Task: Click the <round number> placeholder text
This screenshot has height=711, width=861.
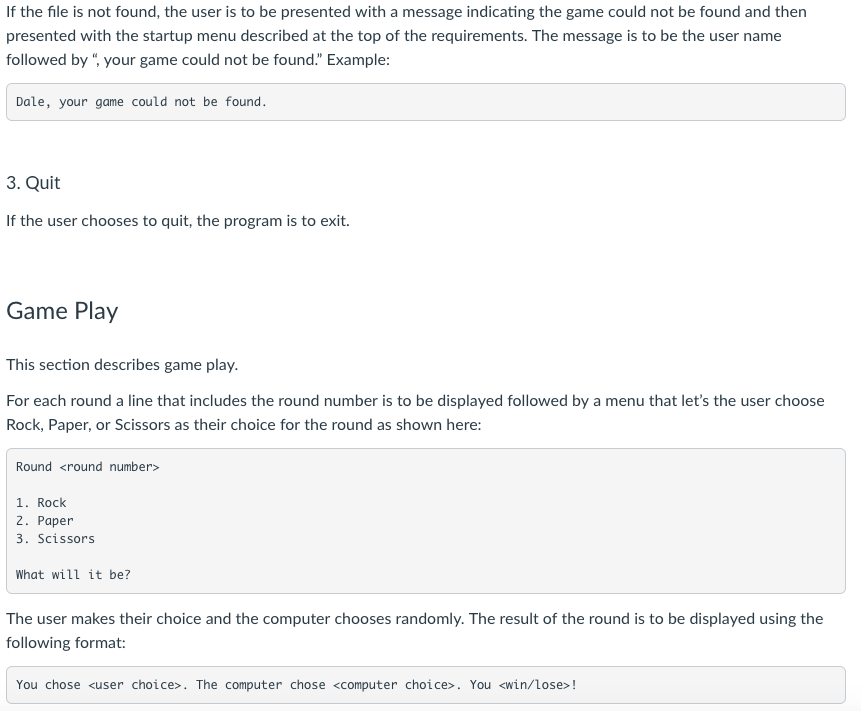Action: (x=109, y=467)
